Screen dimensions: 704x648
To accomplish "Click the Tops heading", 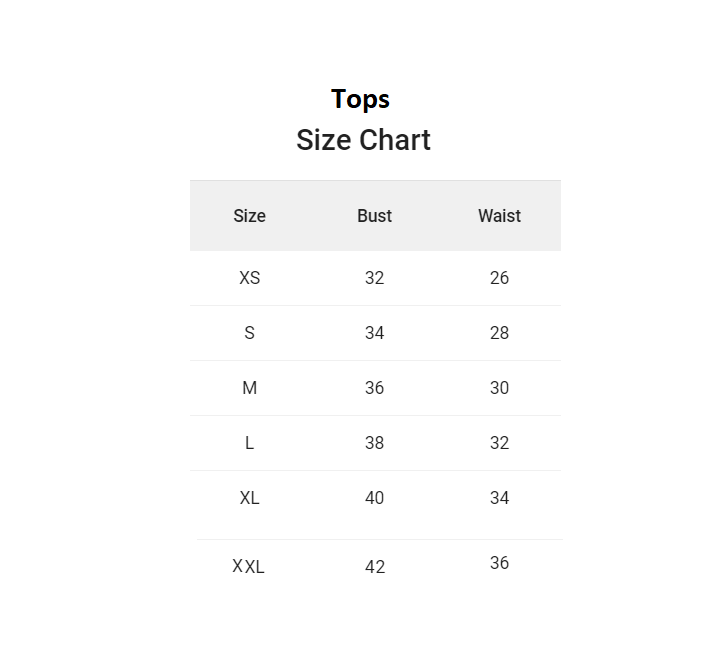I will pyautogui.click(x=360, y=99).
